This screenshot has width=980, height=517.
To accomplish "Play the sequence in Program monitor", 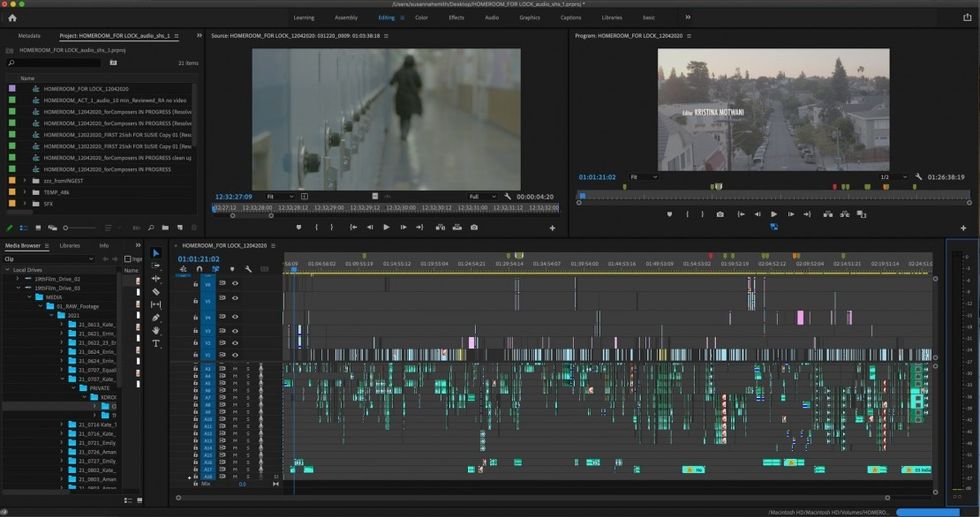I will pyautogui.click(x=774, y=214).
